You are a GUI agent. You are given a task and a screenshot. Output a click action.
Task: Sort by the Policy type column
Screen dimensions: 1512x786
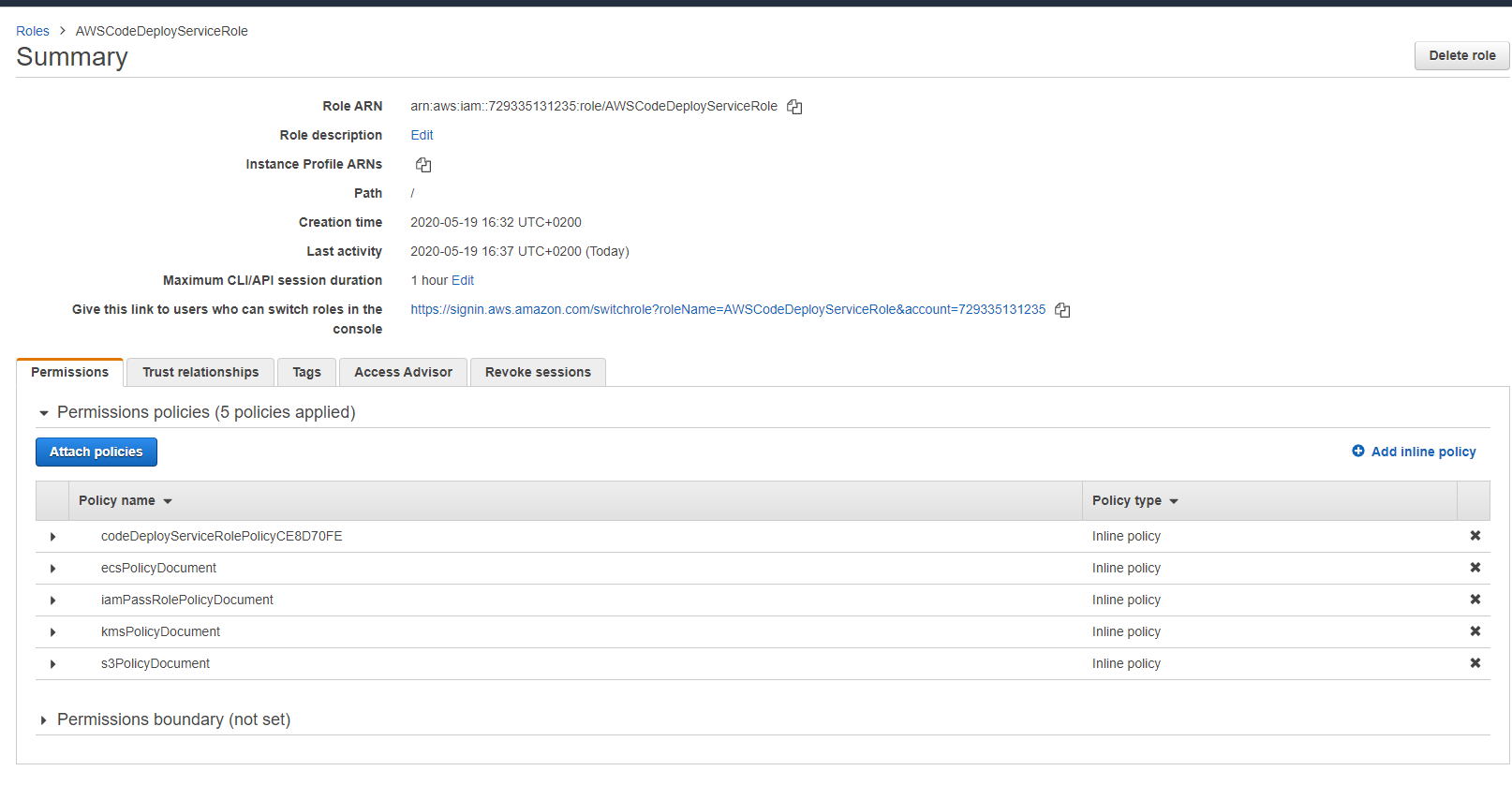tap(1134, 501)
